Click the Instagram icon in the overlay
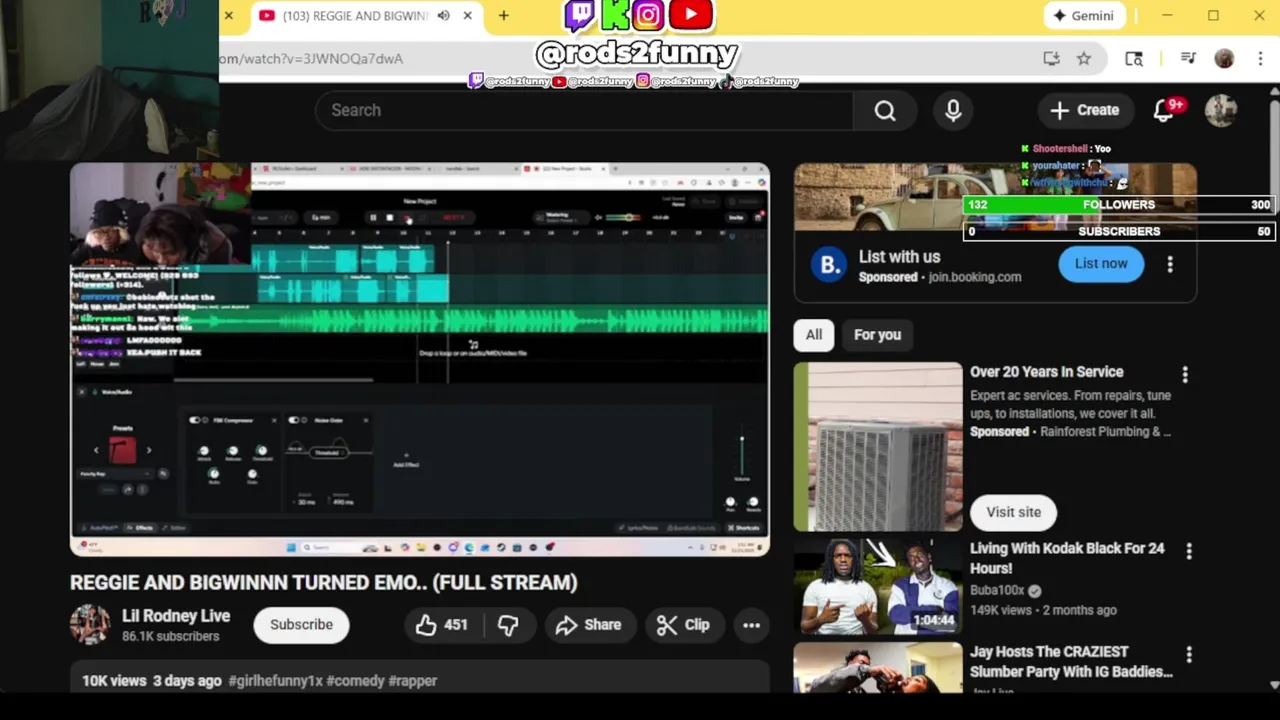The image size is (1280, 720). pyautogui.click(x=648, y=15)
